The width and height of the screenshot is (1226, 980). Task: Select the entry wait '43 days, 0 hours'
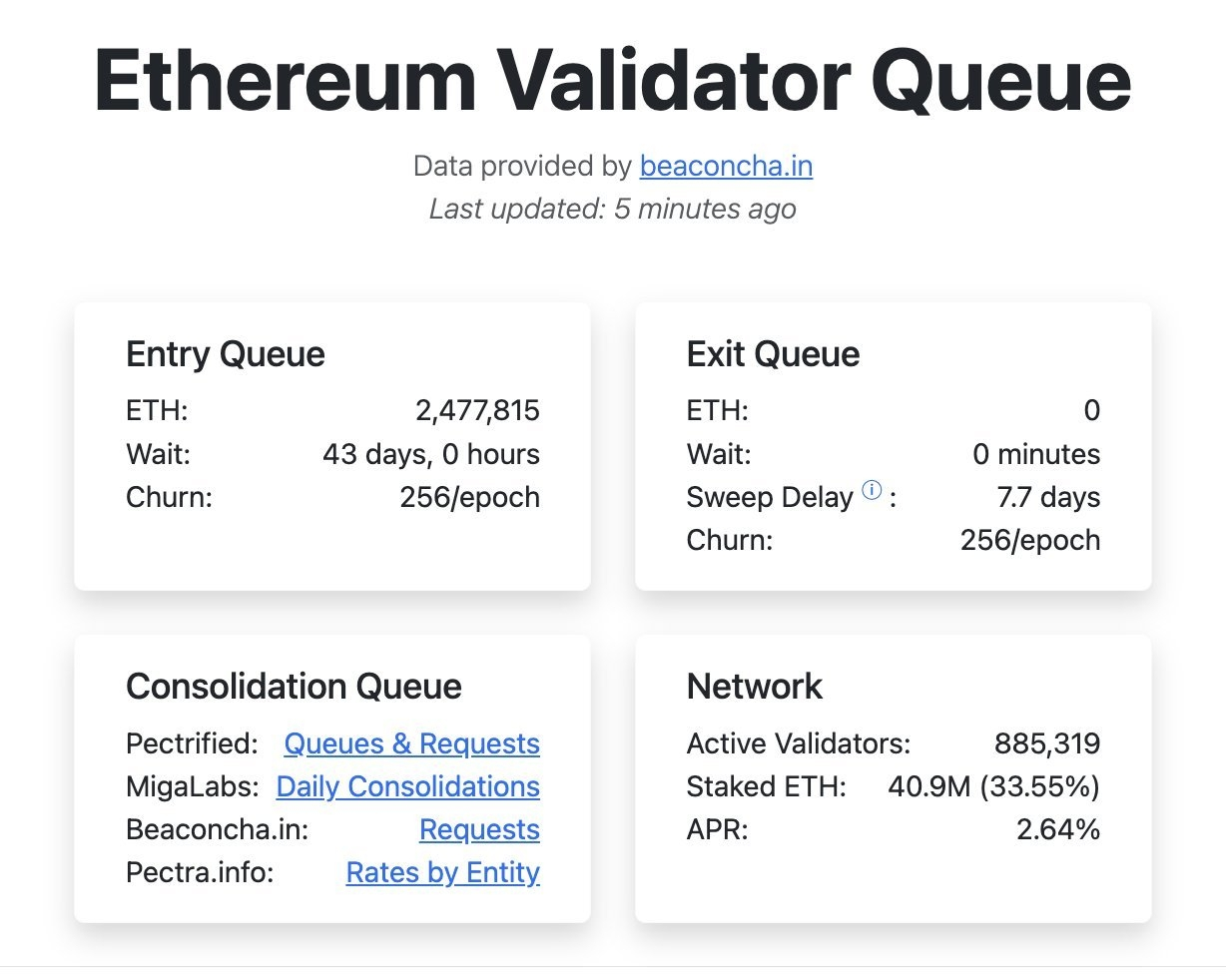pos(431,454)
